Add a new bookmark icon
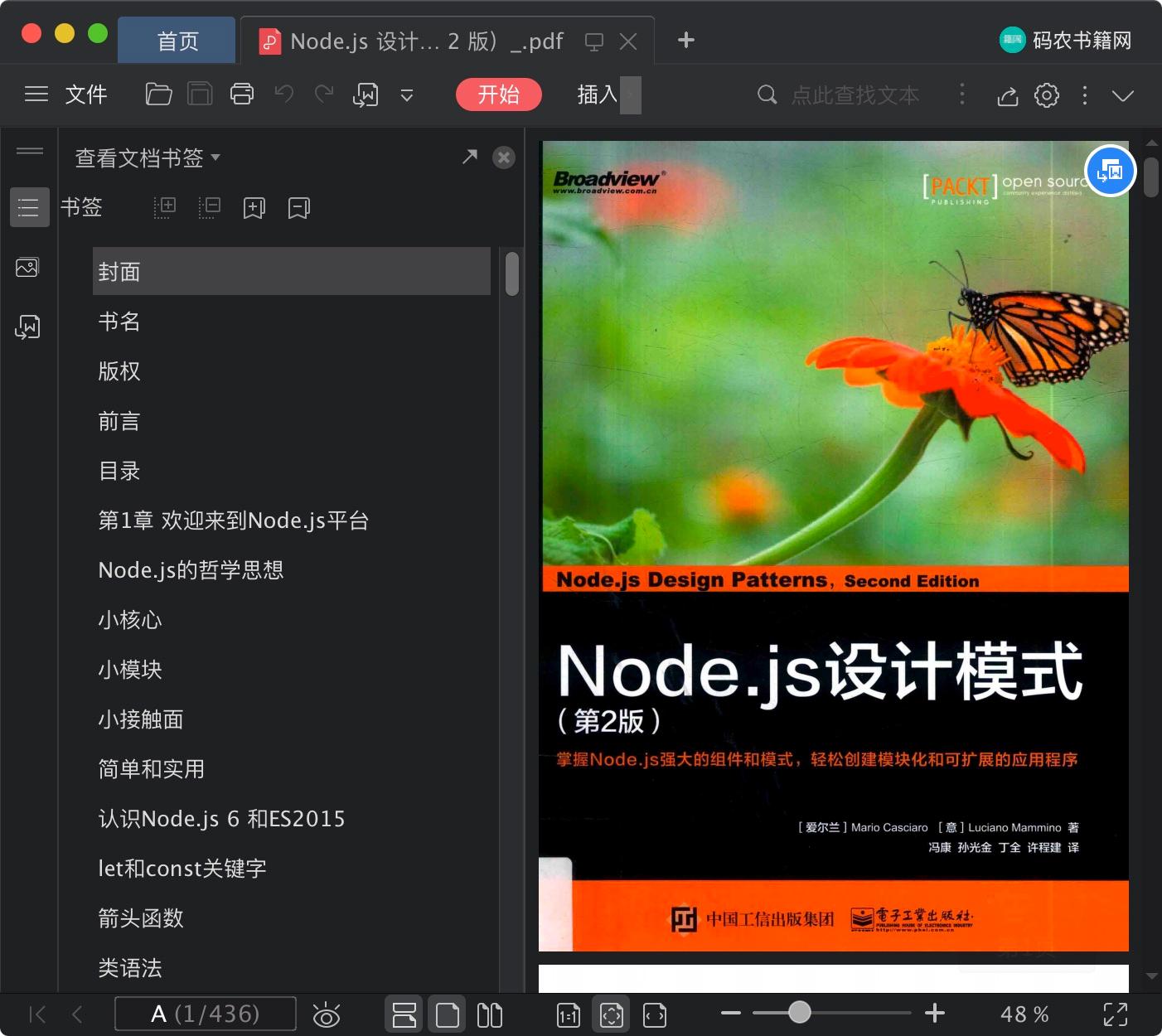1162x1036 pixels. pos(254,208)
